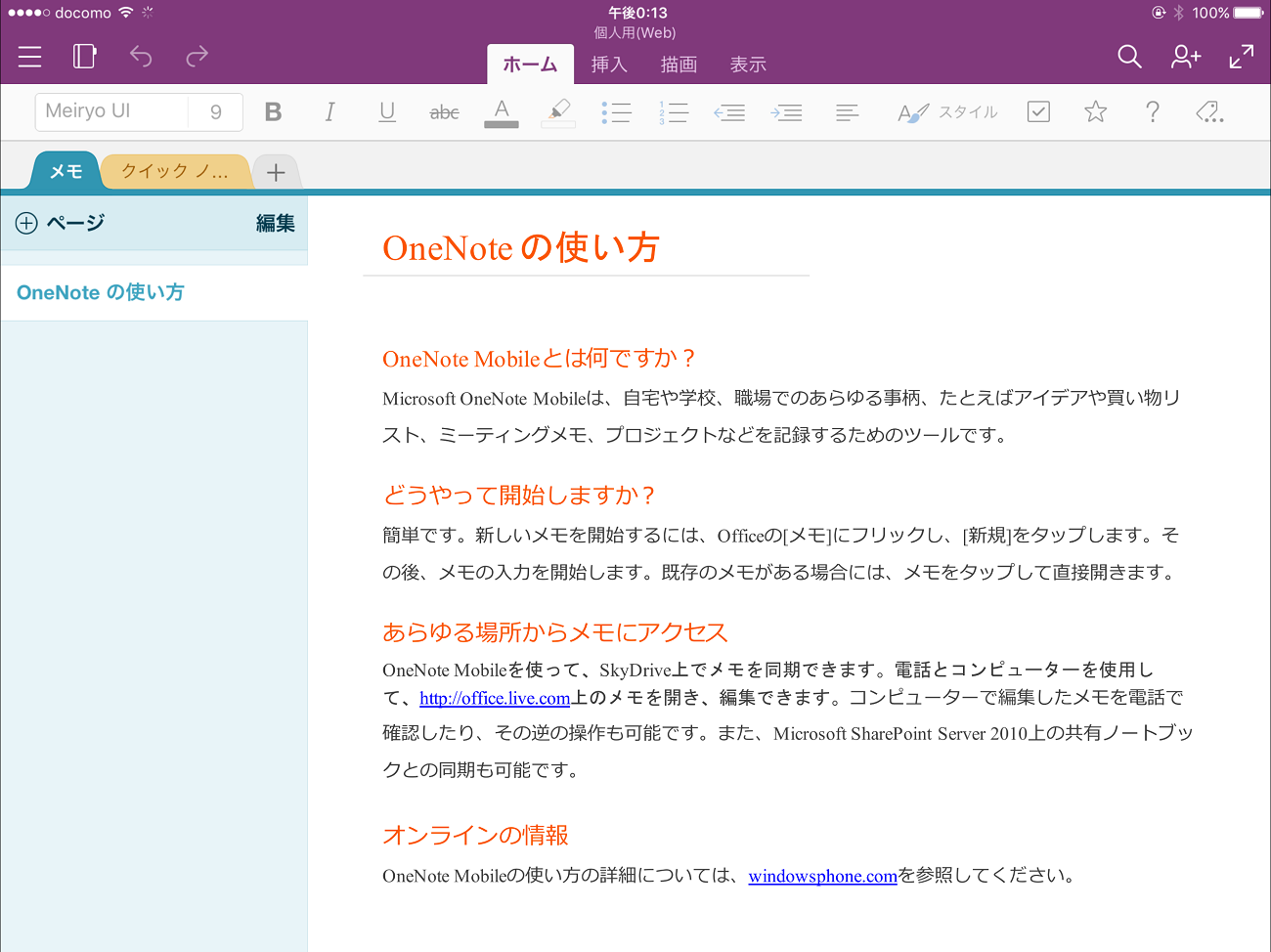Tap 編集 to edit pages
Screen dimensions: 1271x952
point(275,223)
